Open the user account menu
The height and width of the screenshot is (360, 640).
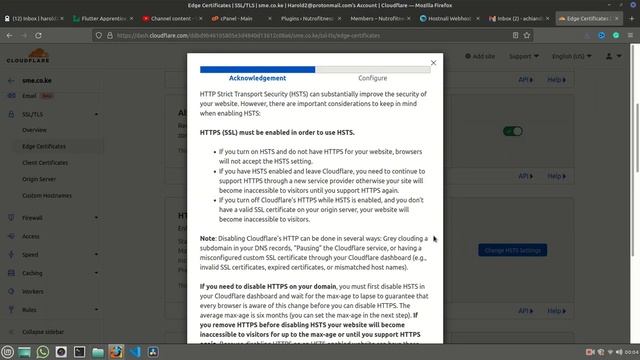click(613, 56)
